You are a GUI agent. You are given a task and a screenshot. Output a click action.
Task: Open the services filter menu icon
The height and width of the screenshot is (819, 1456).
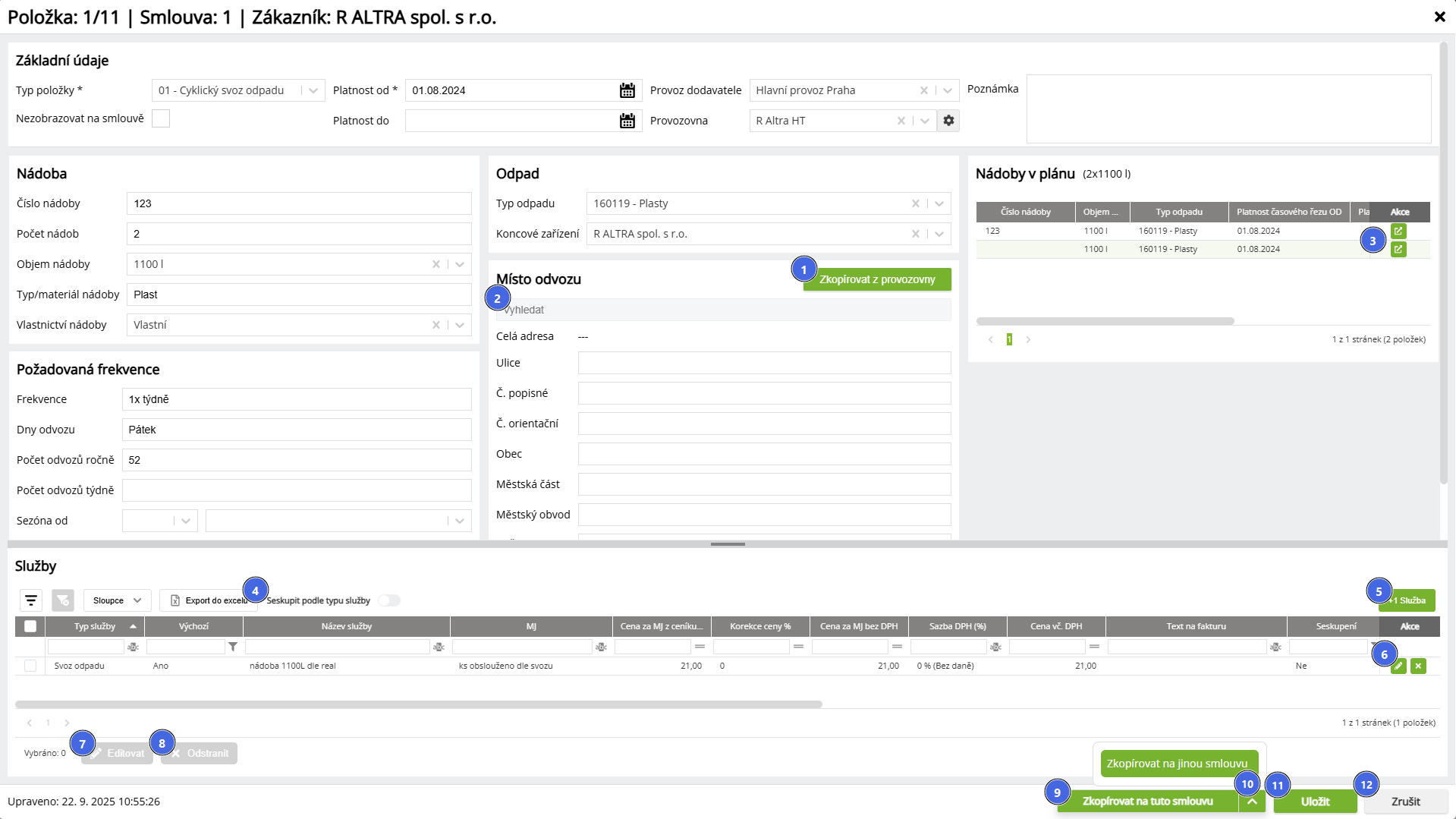coord(31,600)
